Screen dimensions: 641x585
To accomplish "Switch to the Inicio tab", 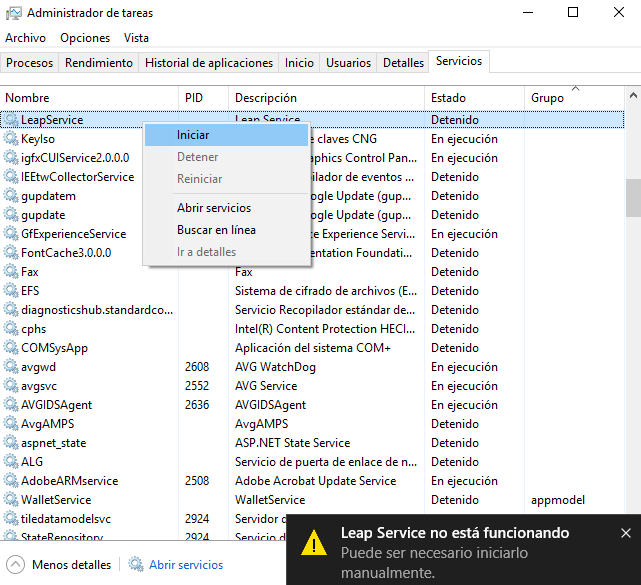I will [x=299, y=63].
